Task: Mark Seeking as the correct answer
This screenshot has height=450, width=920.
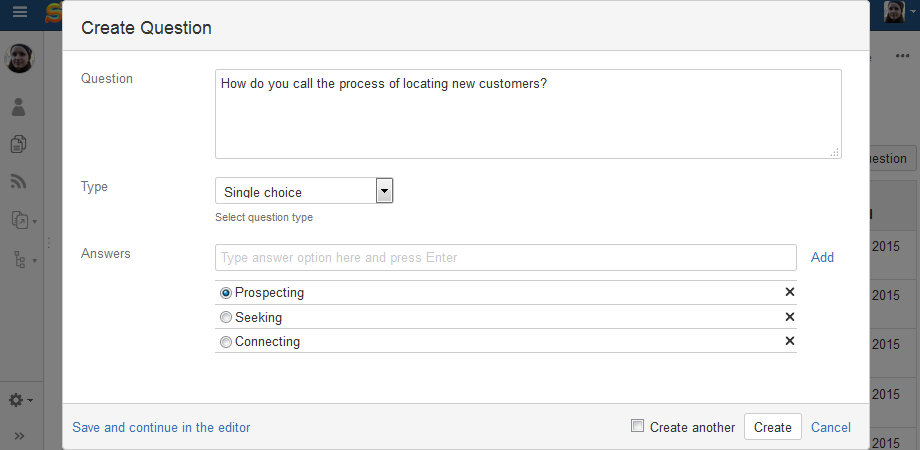Action: pyautogui.click(x=226, y=317)
